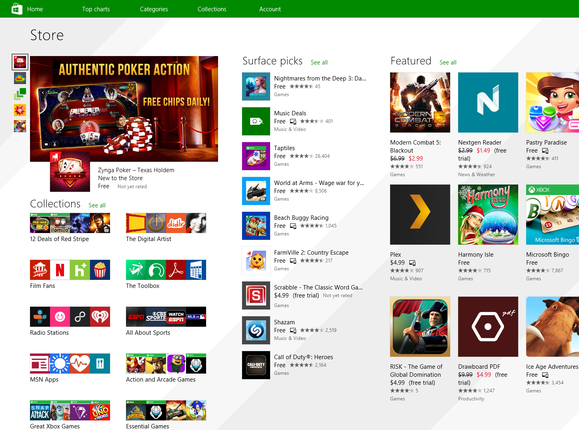Open the Harmony Isle tile
This screenshot has width=579, height=430.
(x=488, y=215)
